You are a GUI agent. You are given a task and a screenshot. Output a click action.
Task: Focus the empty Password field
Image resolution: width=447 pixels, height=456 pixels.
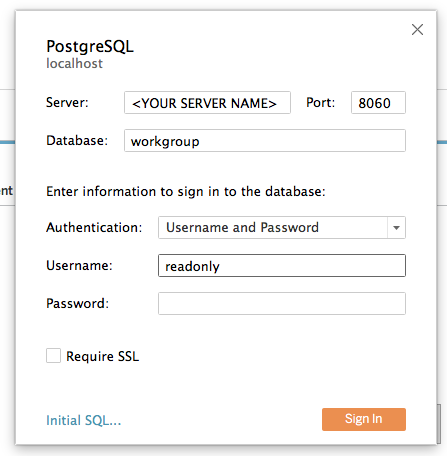coord(282,304)
